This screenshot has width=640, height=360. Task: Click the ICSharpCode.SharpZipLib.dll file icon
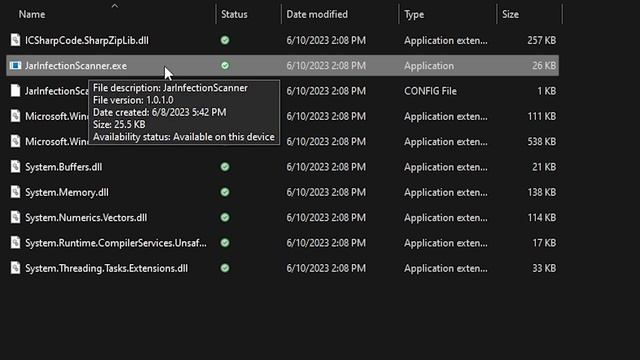[15, 40]
